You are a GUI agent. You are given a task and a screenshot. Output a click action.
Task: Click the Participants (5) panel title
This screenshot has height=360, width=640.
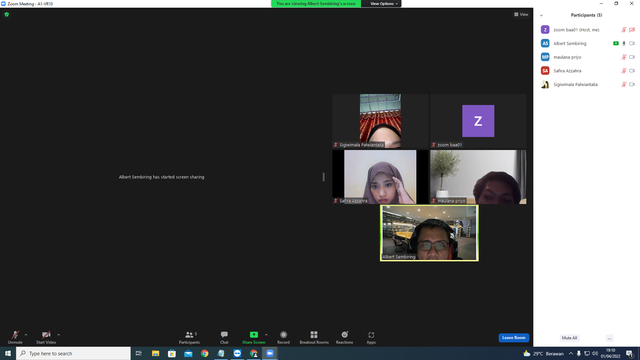pyautogui.click(x=586, y=15)
